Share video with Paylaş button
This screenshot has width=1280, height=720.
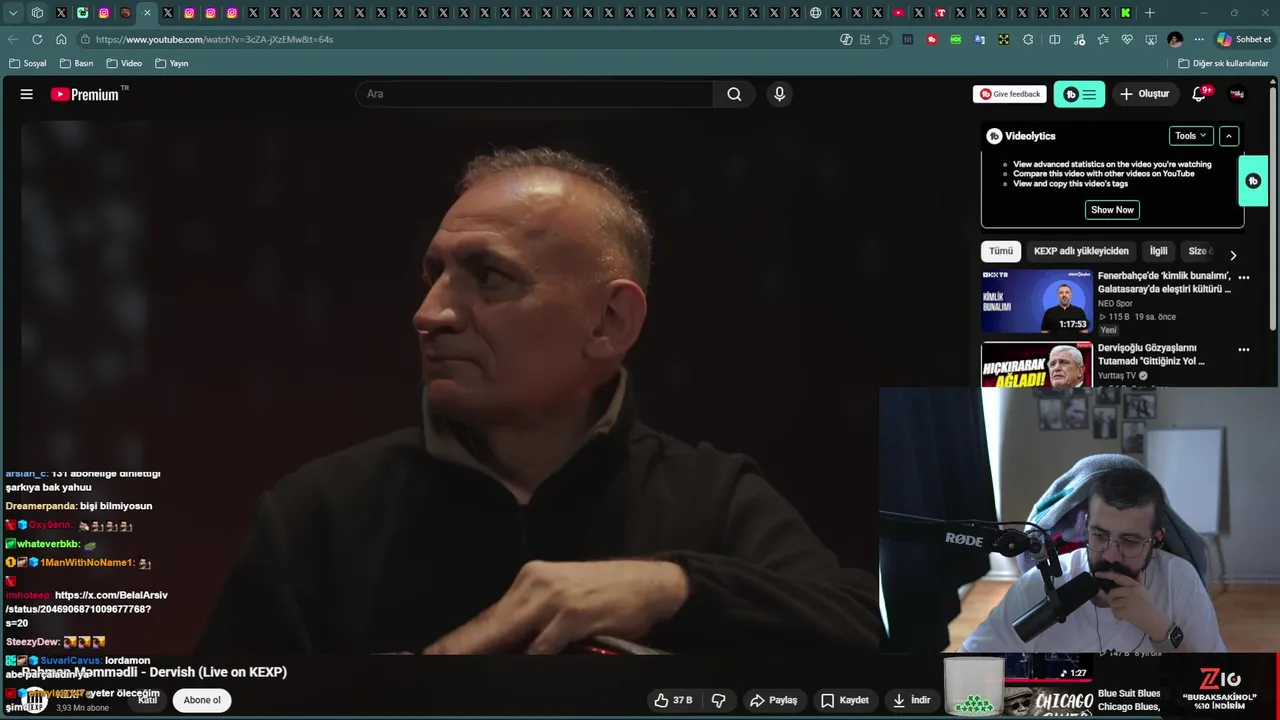(773, 700)
